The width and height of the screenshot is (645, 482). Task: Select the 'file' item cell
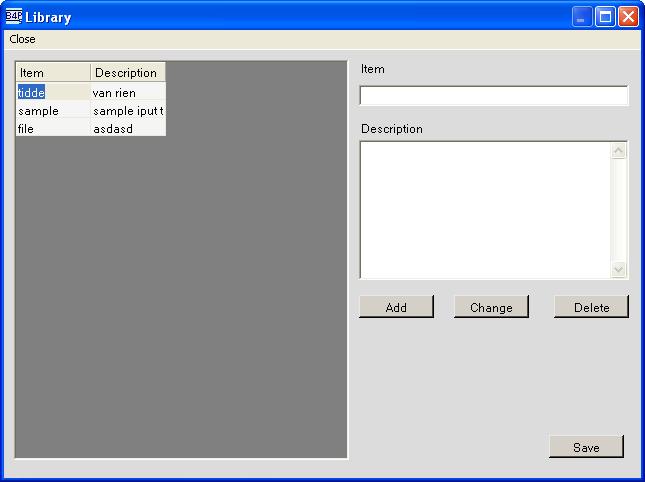[53, 129]
